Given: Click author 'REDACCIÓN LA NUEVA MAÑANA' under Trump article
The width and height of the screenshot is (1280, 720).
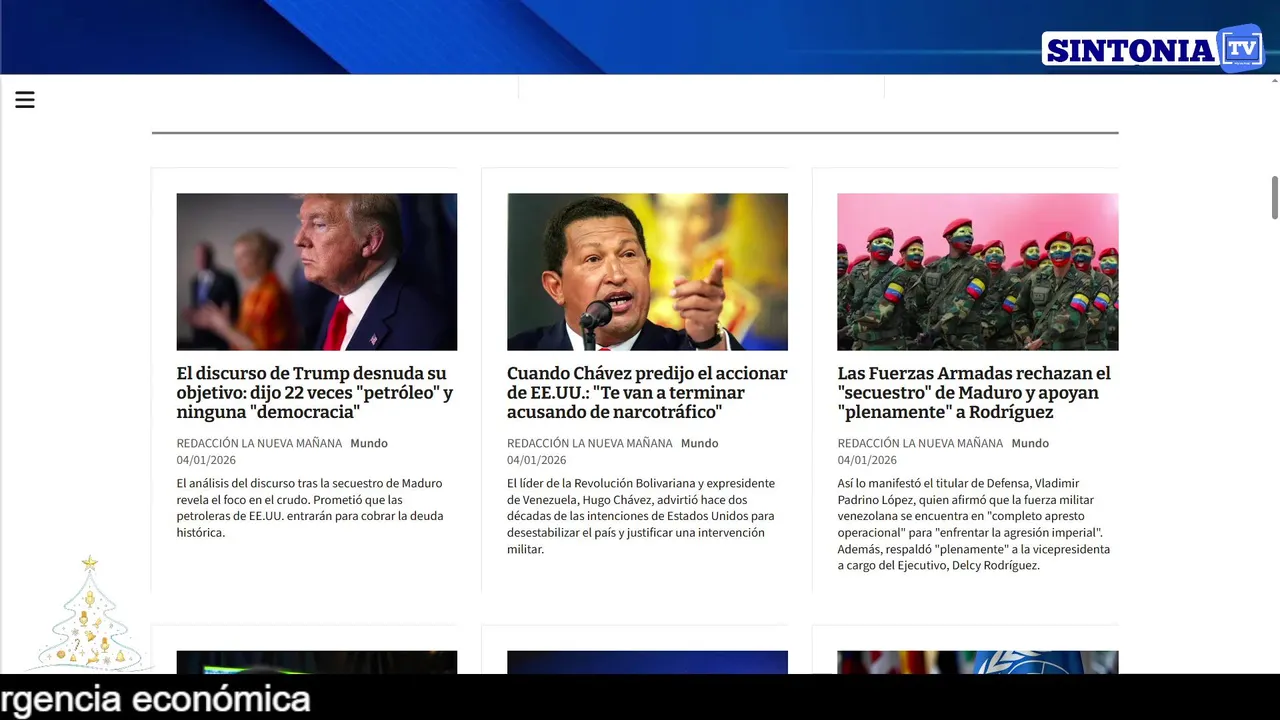Looking at the screenshot, I should (259, 443).
